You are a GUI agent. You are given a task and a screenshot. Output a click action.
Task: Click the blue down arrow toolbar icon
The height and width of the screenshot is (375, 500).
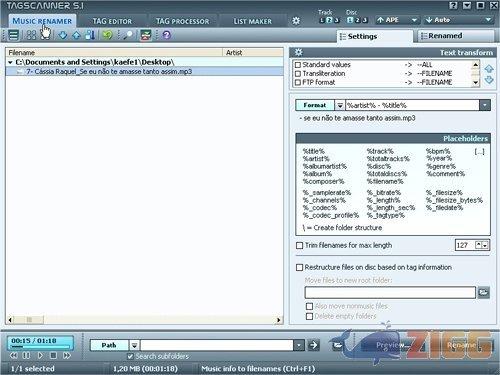[x=62, y=35]
